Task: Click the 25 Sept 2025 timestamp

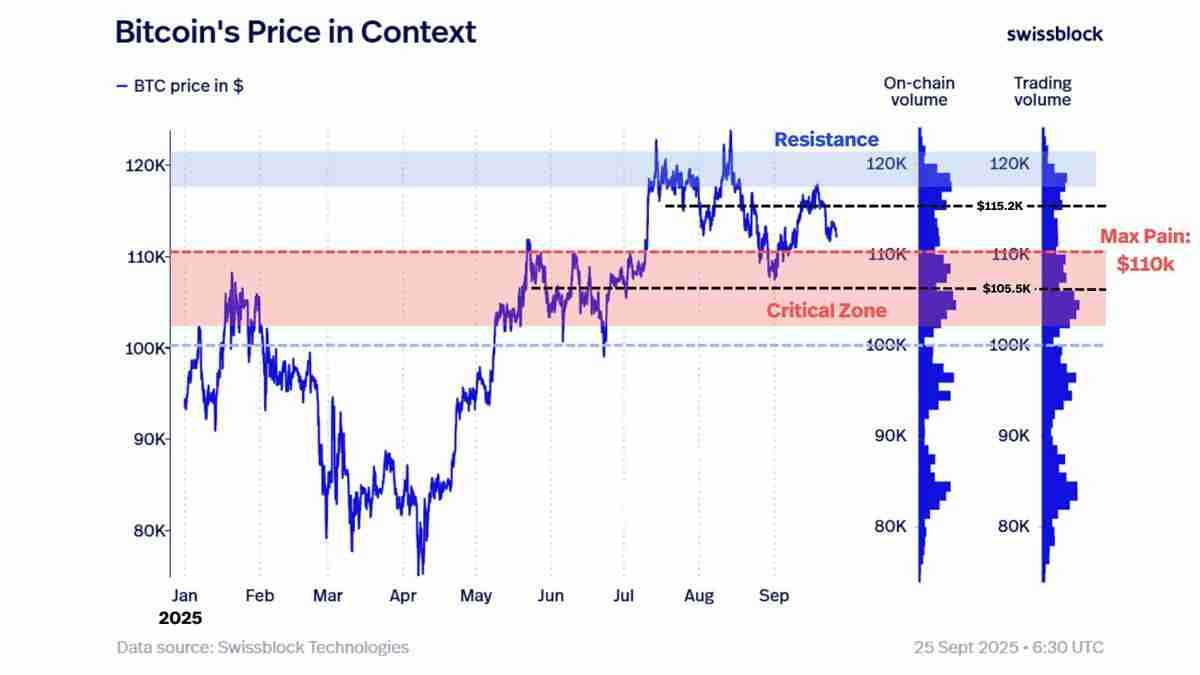Action: coord(1009,647)
